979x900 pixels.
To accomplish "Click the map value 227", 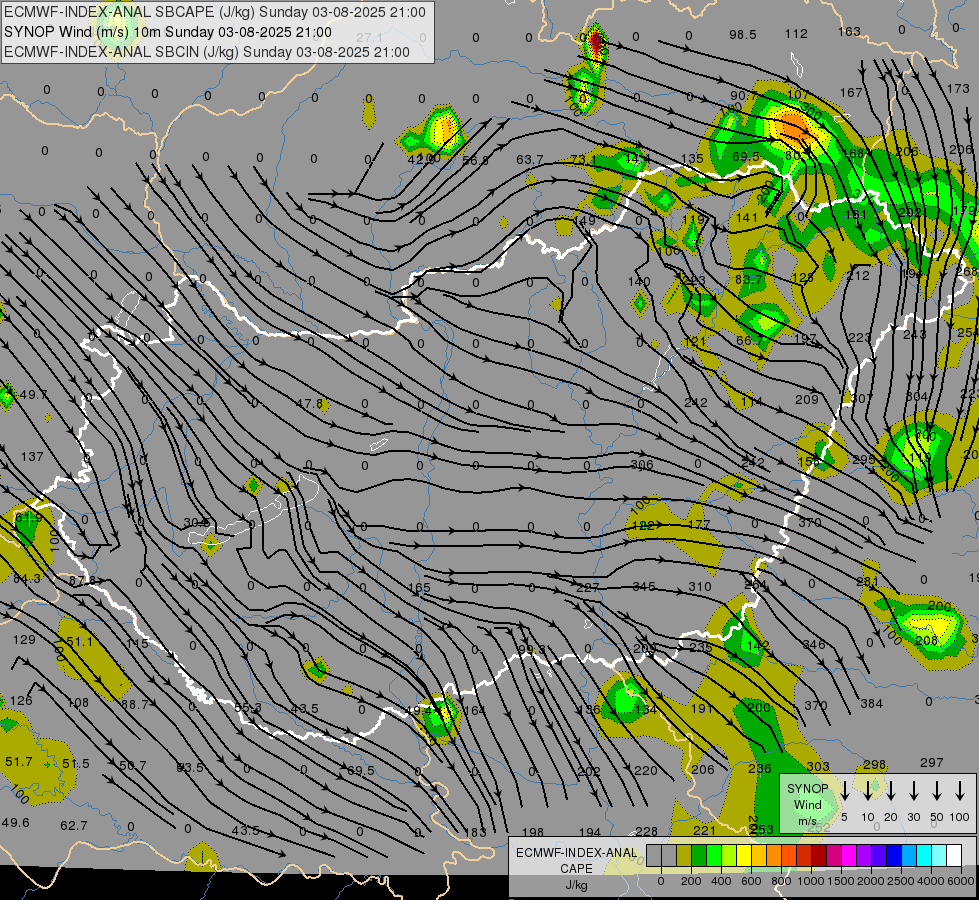I will 588,587.
